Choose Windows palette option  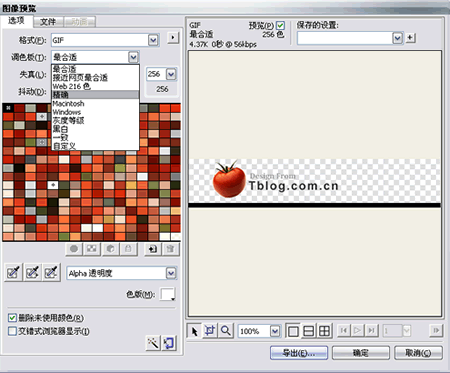coord(95,112)
